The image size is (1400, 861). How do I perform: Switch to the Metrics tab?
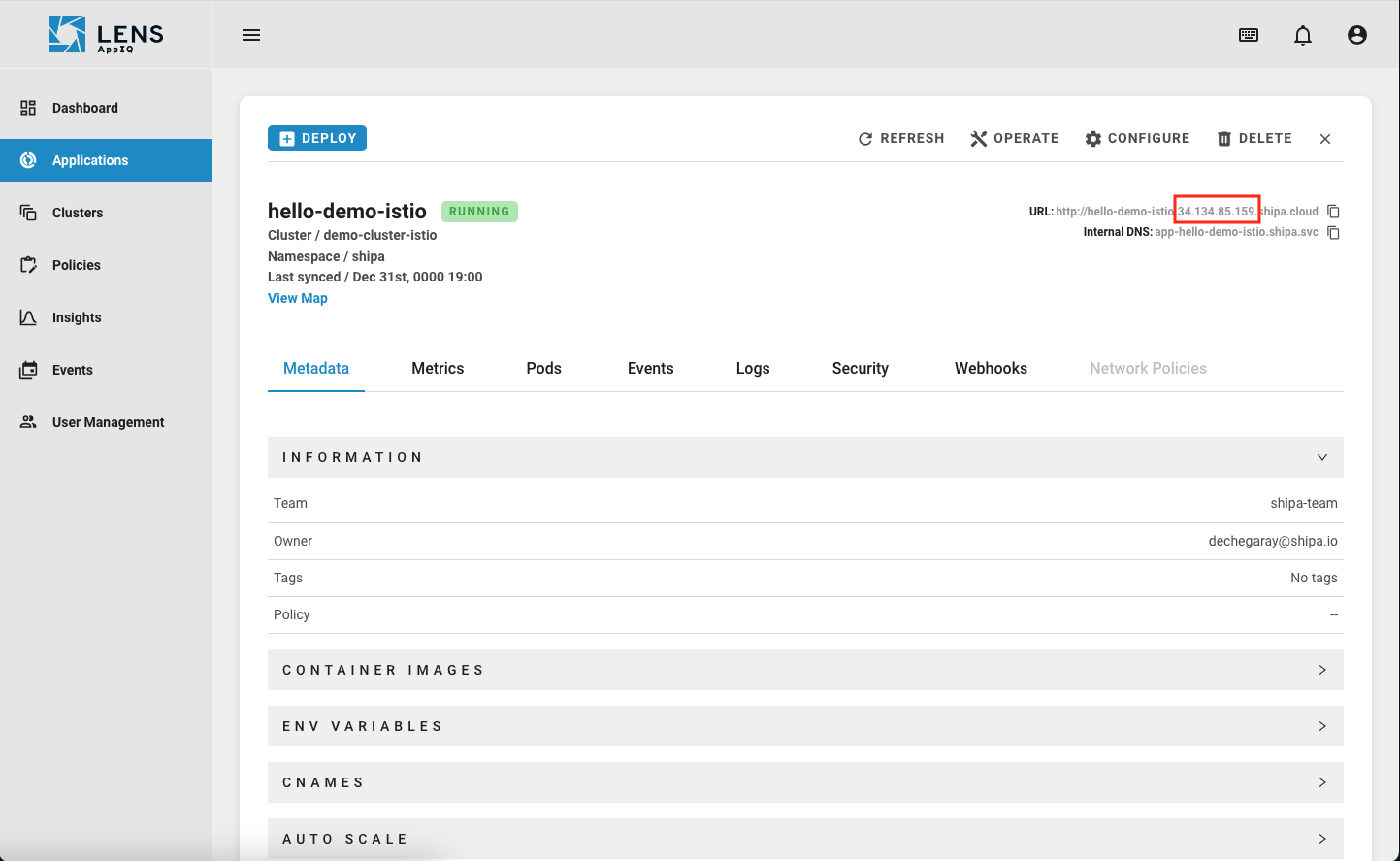coord(438,368)
